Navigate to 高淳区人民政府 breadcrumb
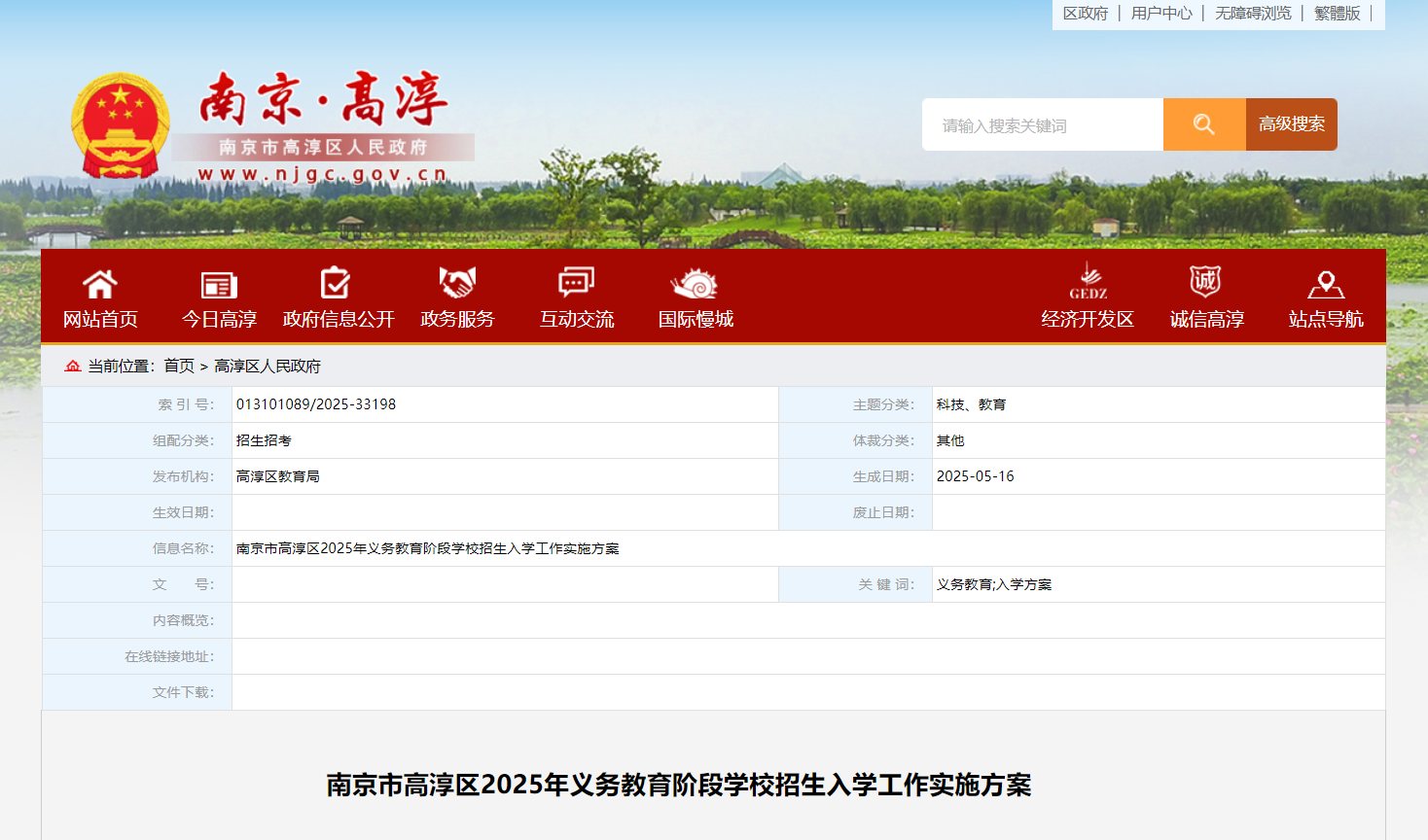1428x840 pixels. [x=268, y=367]
